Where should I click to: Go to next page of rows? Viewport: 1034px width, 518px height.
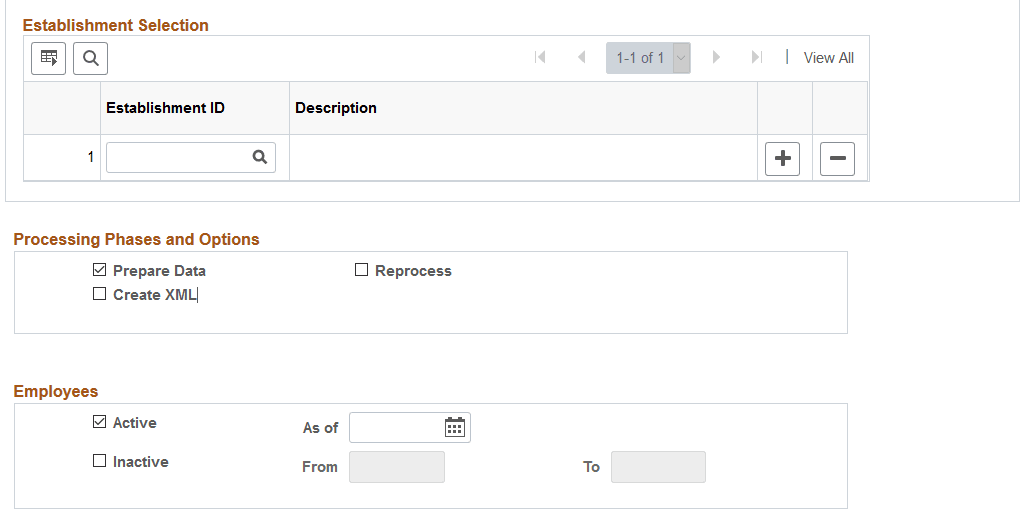[716, 58]
